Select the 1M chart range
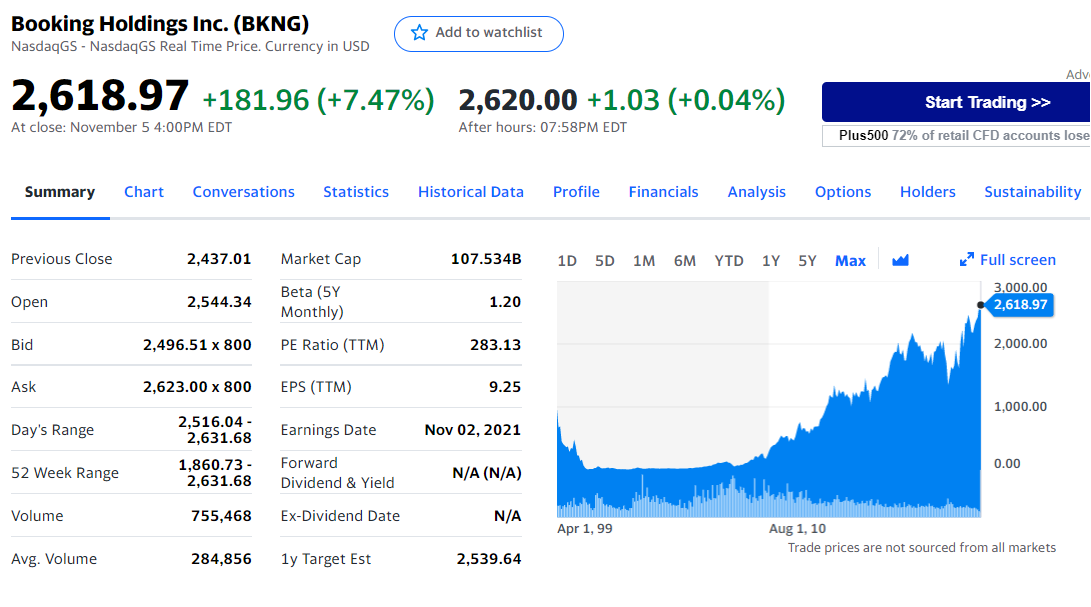Image resolution: width=1091 pixels, height=607 pixels. tap(644, 260)
